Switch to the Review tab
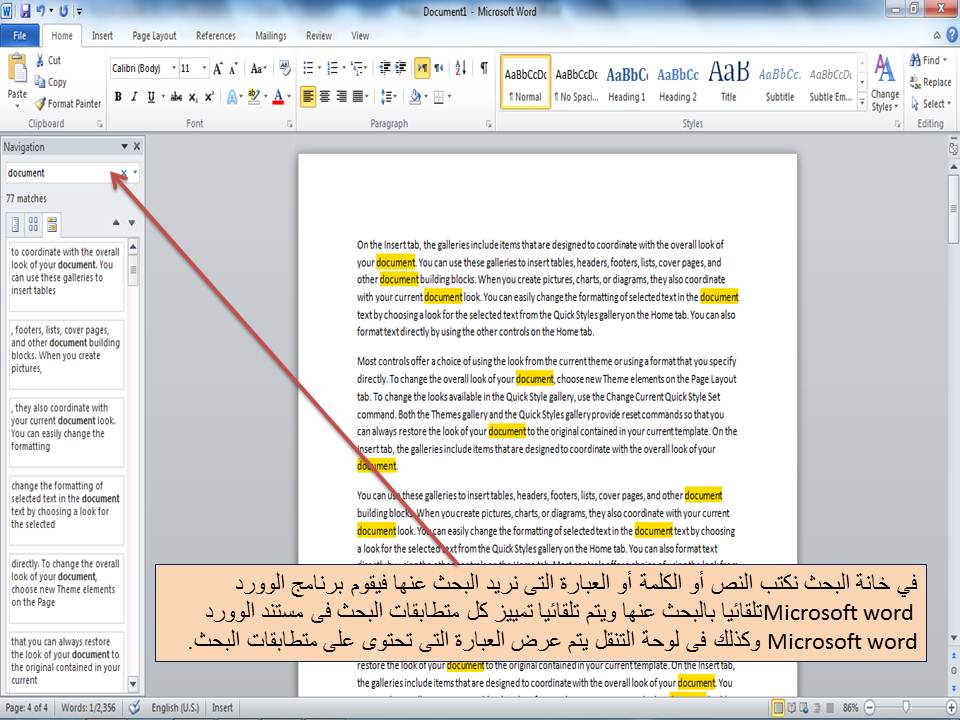This screenshot has width=960, height=720. tap(319, 36)
